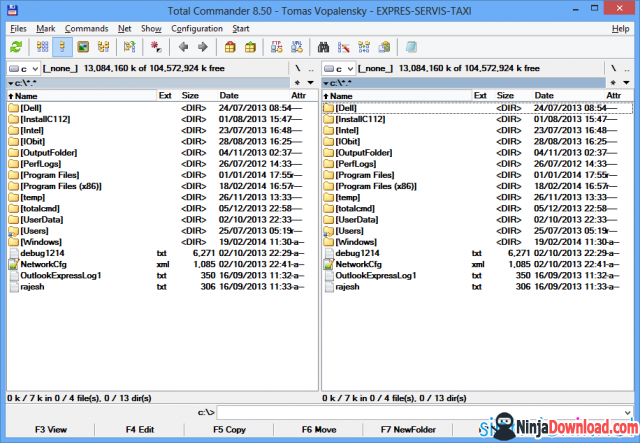Click the F4 Edit button

[140, 430]
